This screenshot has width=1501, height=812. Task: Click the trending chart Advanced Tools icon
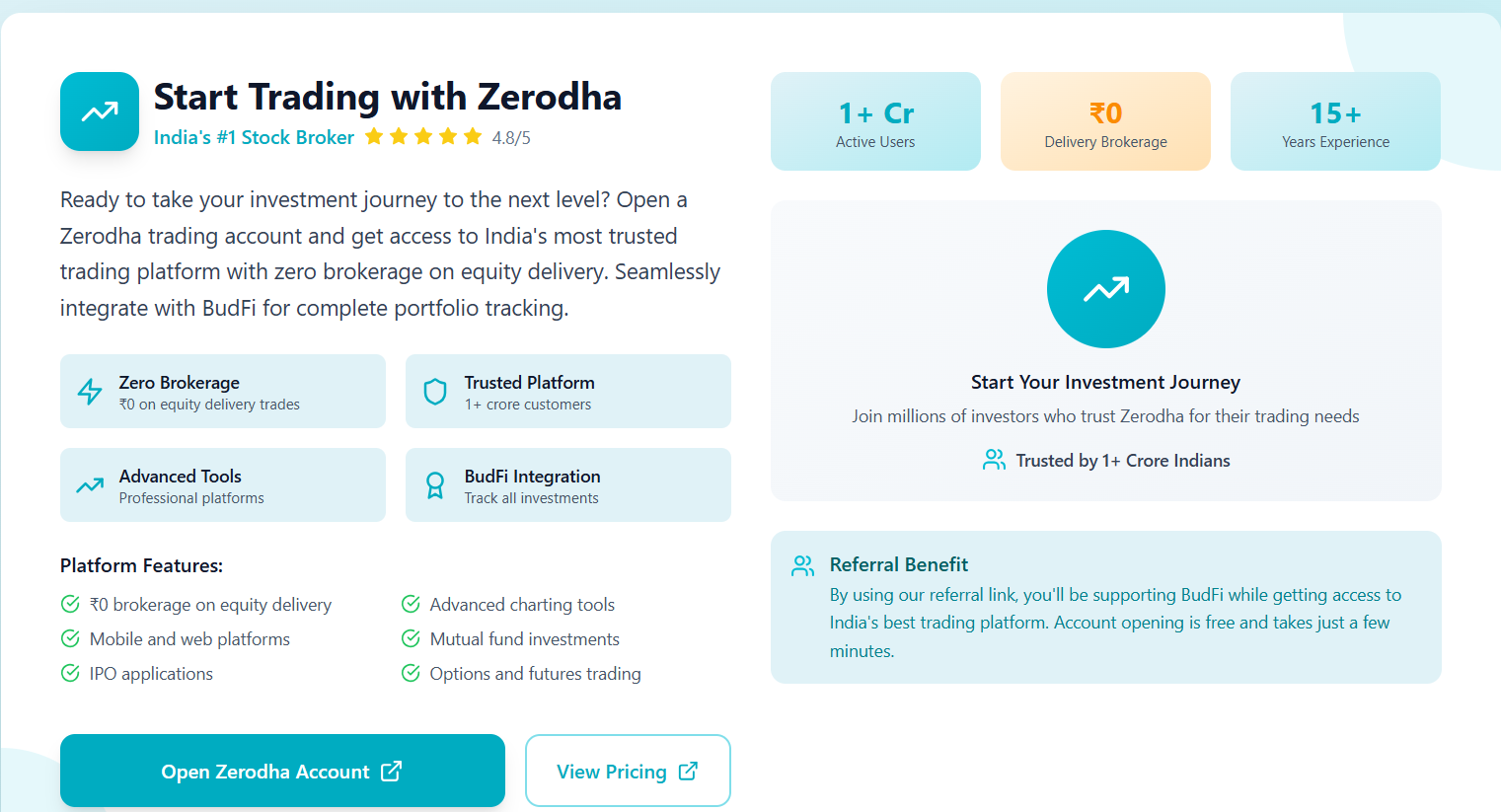(x=90, y=485)
